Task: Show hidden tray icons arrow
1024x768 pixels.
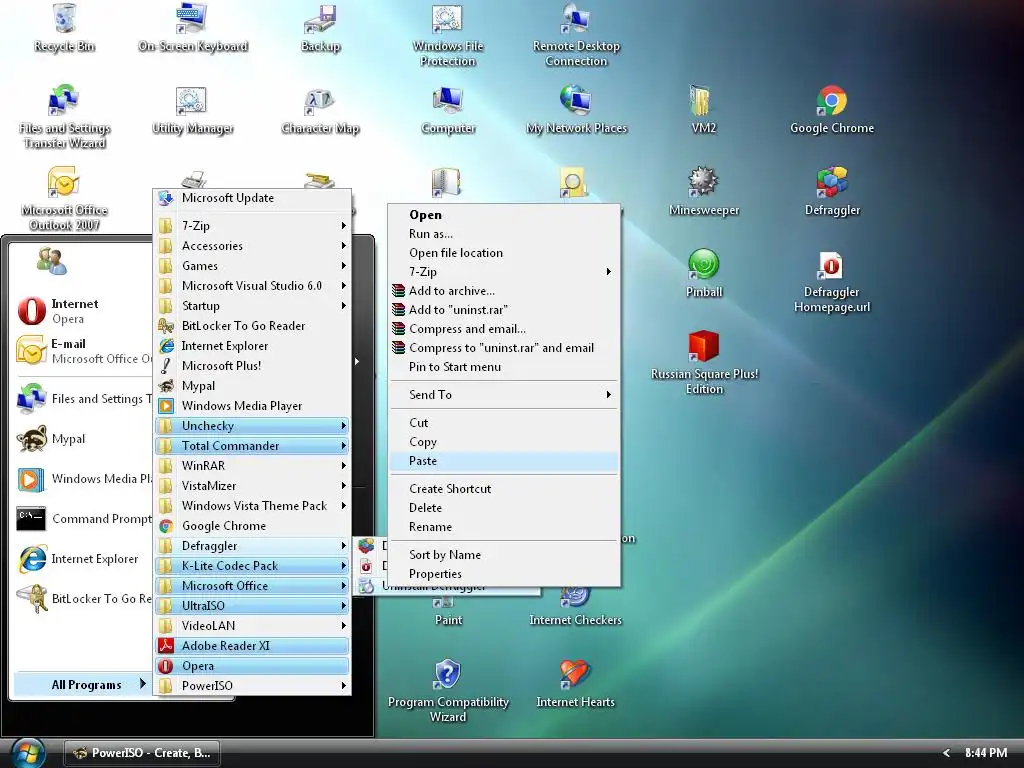Action: (946, 753)
